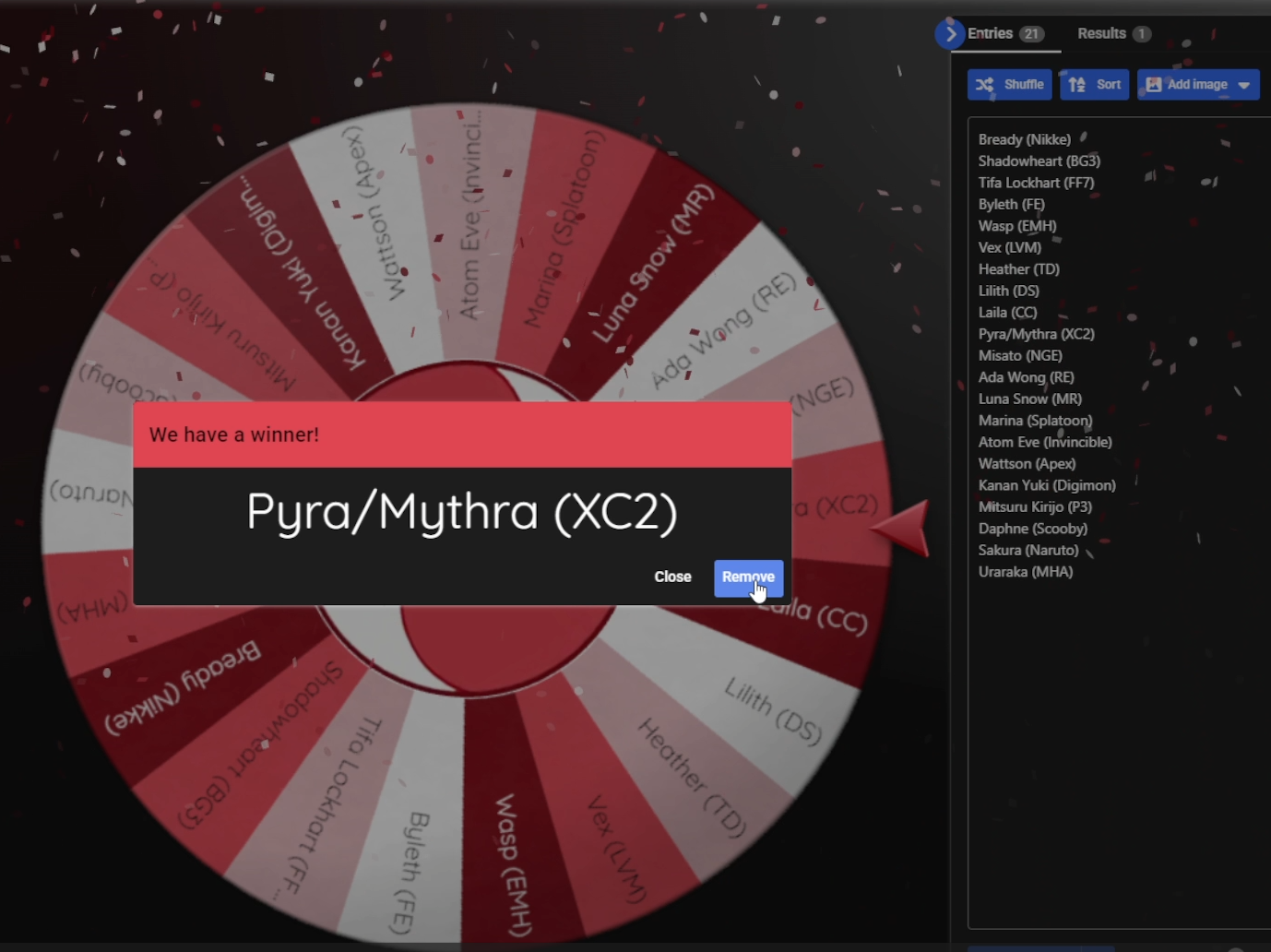The height and width of the screenshot is (952, 1271).
Task: Click the entries count badge '21'
Action: coord(1031,34)
